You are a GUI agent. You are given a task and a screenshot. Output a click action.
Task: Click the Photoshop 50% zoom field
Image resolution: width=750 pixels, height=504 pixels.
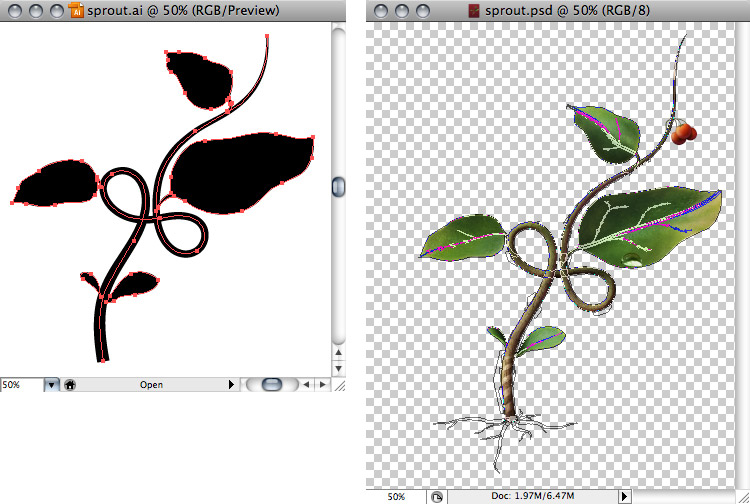396,496
